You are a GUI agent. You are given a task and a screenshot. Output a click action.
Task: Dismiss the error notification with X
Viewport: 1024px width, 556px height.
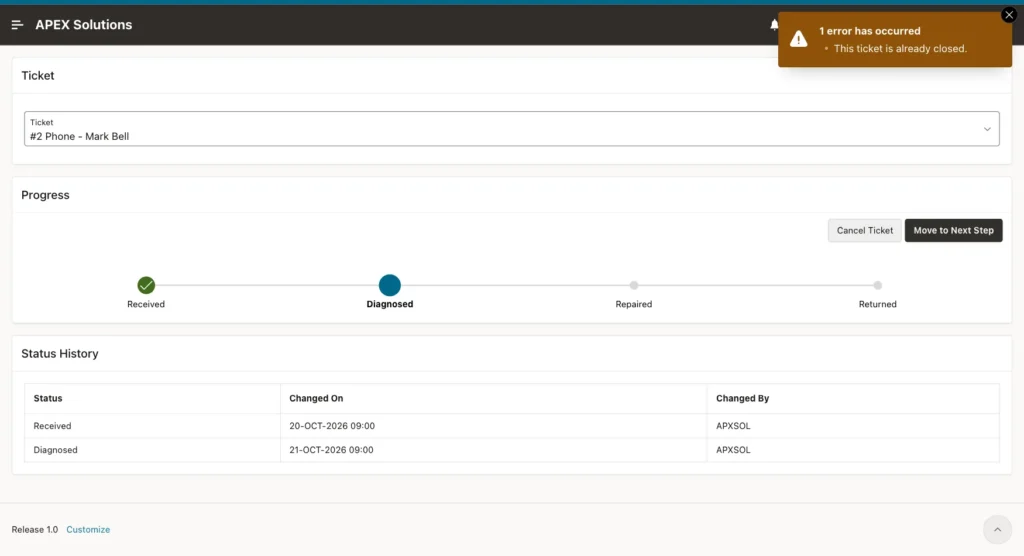(x=1009, y=14)
